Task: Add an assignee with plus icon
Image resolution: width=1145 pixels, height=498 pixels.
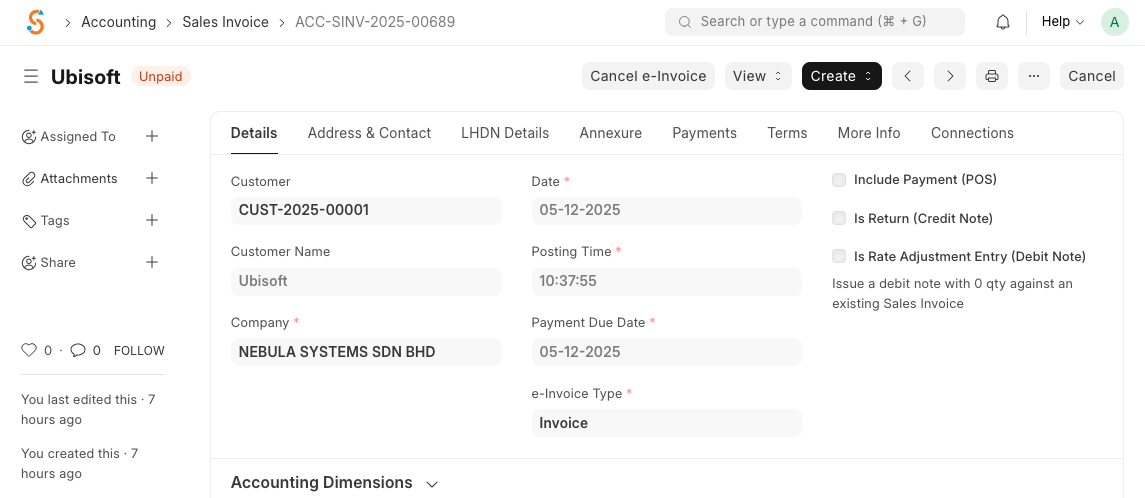Action: click(152, 136)
